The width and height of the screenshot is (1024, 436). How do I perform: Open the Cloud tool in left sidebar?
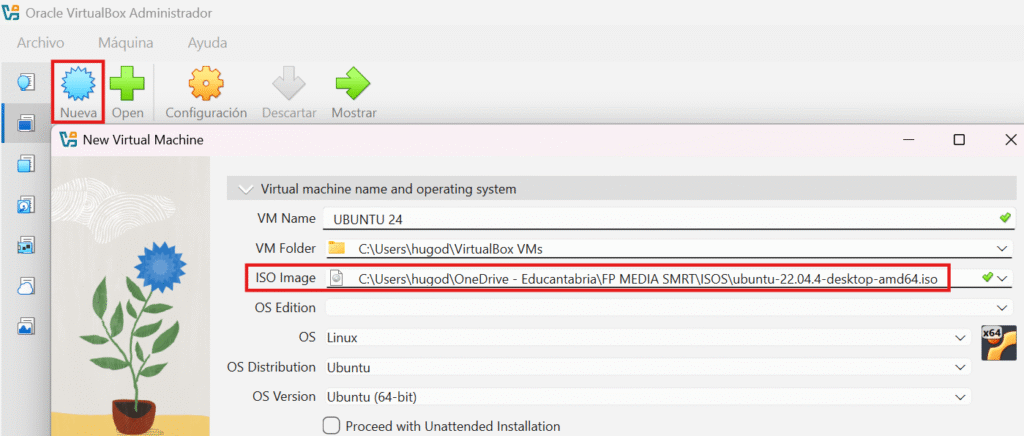(x=26, y=286)
